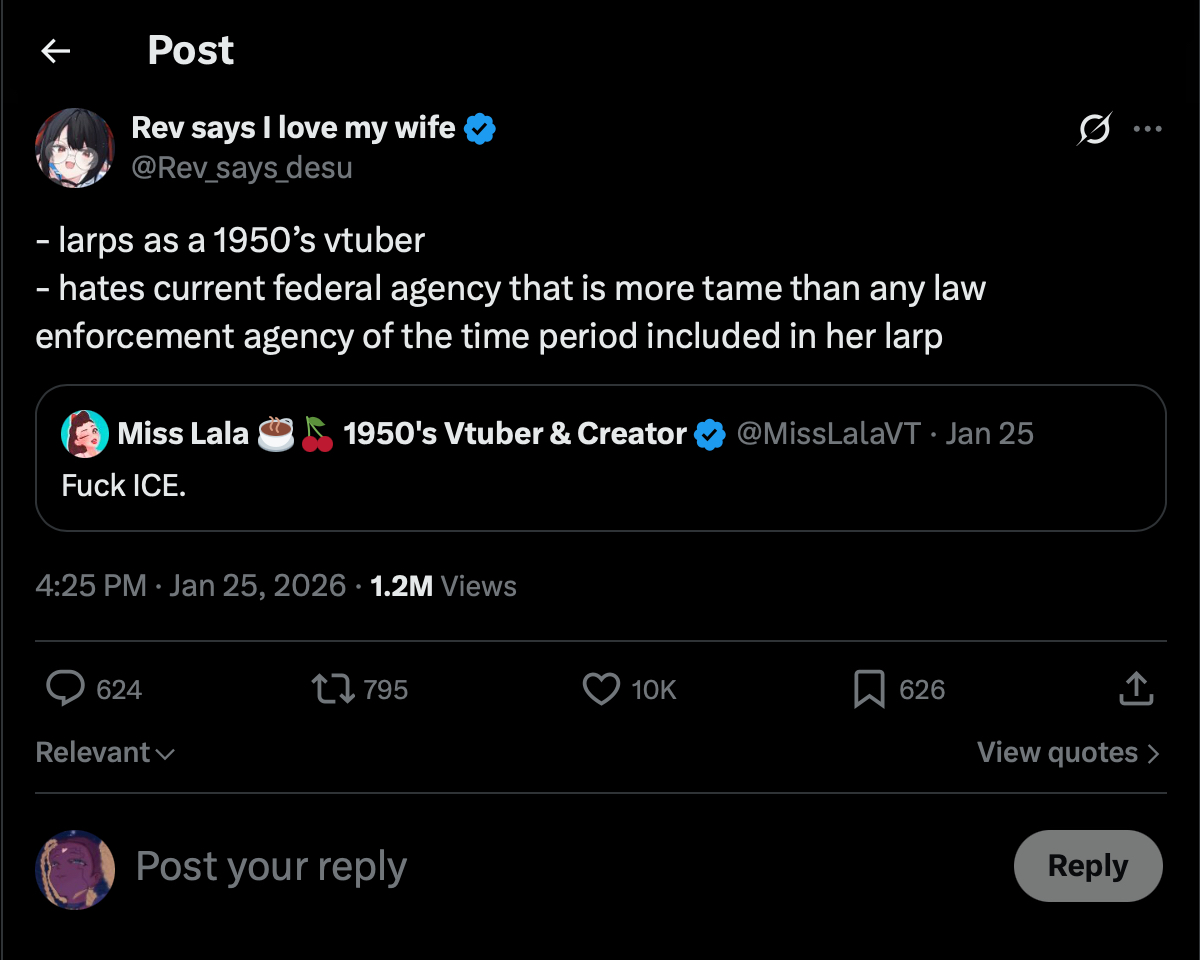
Task: Open Rev's profile avatar
Action: click(75, 148)
